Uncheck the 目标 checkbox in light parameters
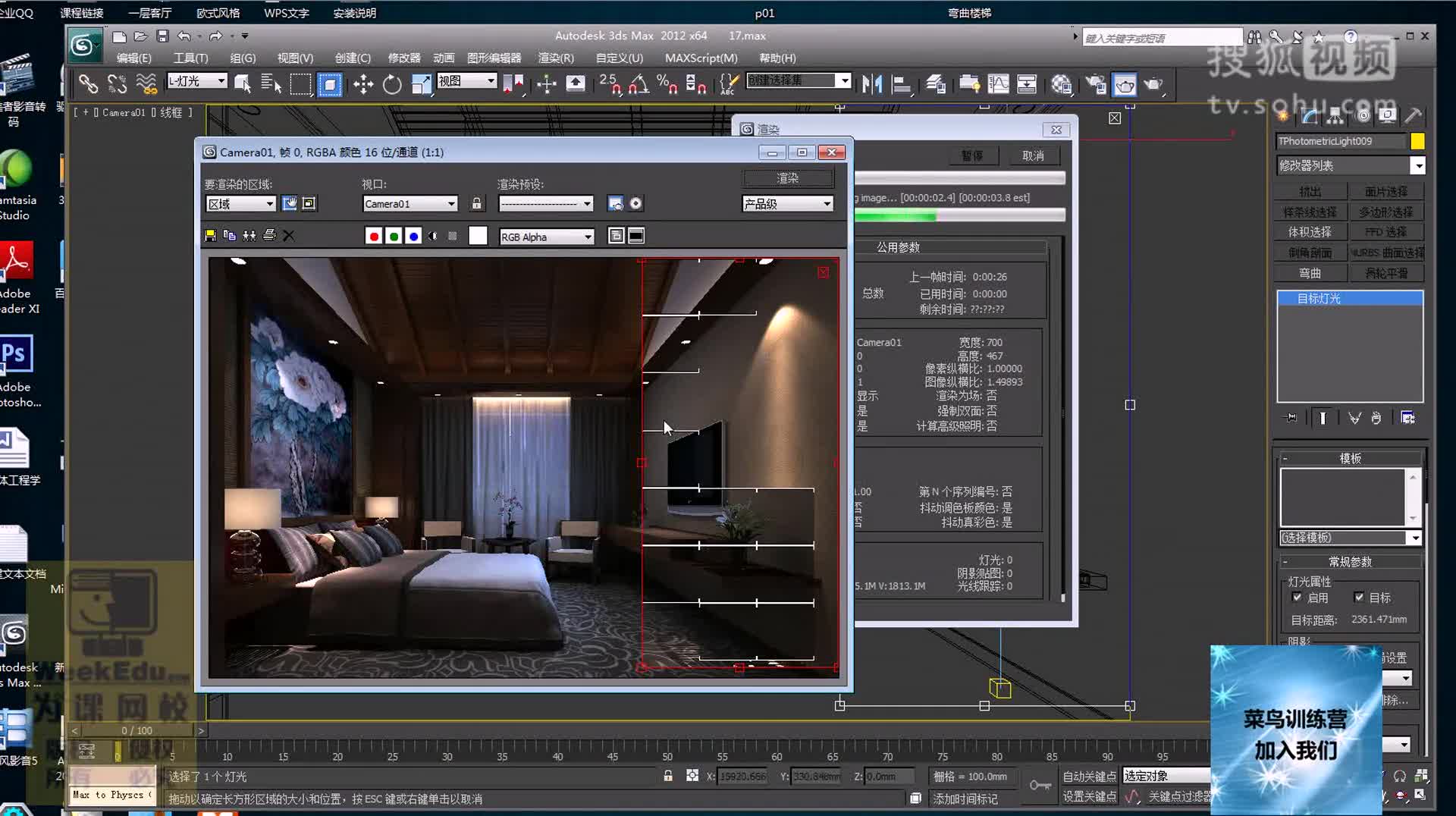This screenshot has width=1456, height=816. [1360, 598]
